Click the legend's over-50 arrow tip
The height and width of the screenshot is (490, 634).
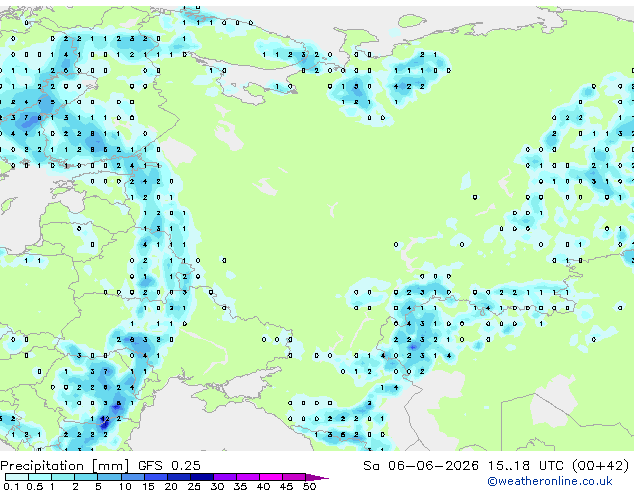pos(317,477)
